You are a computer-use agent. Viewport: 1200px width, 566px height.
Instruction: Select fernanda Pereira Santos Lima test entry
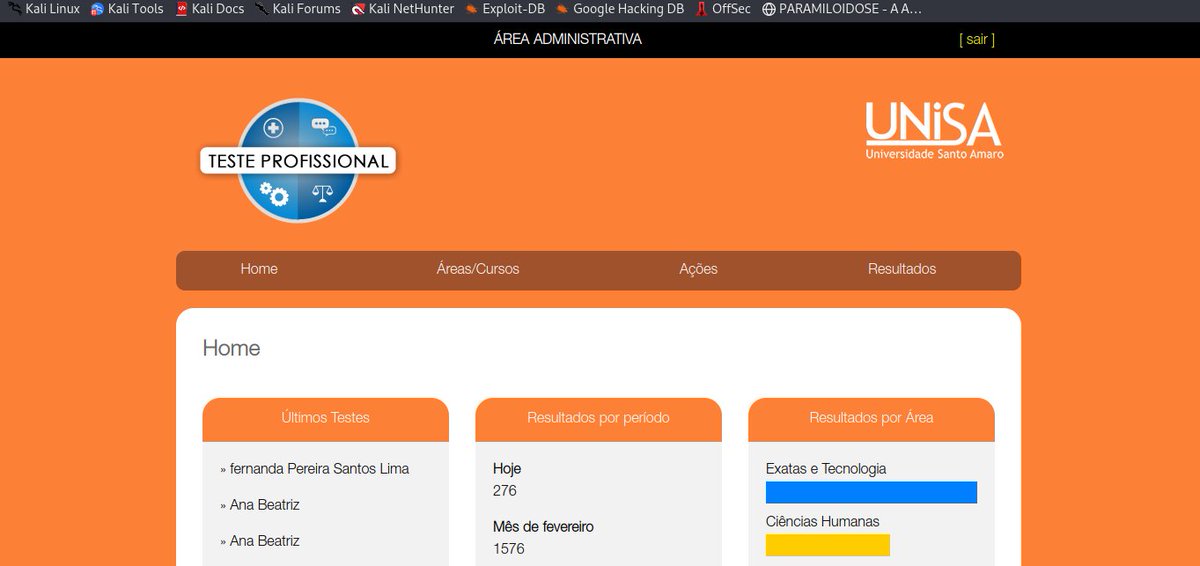319,469
